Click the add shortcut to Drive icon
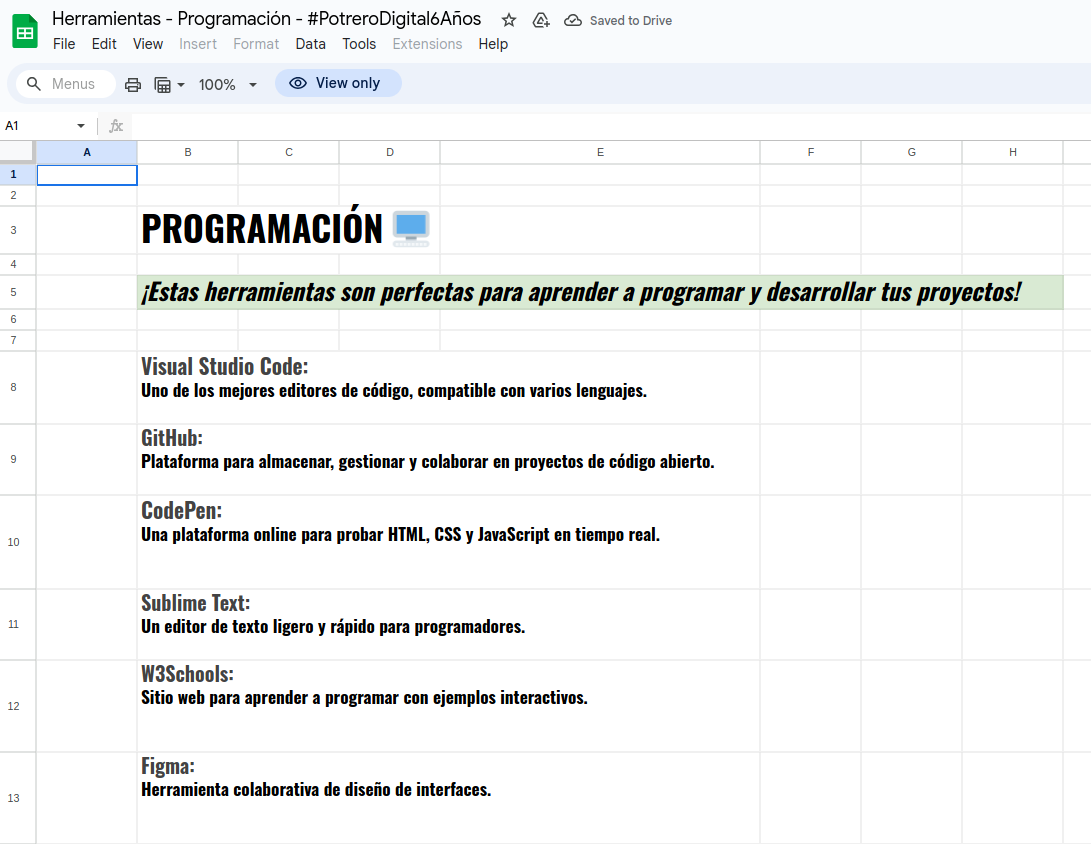Image resolution: width=1091 pixels, height=844 pixels. pos(541,20)
